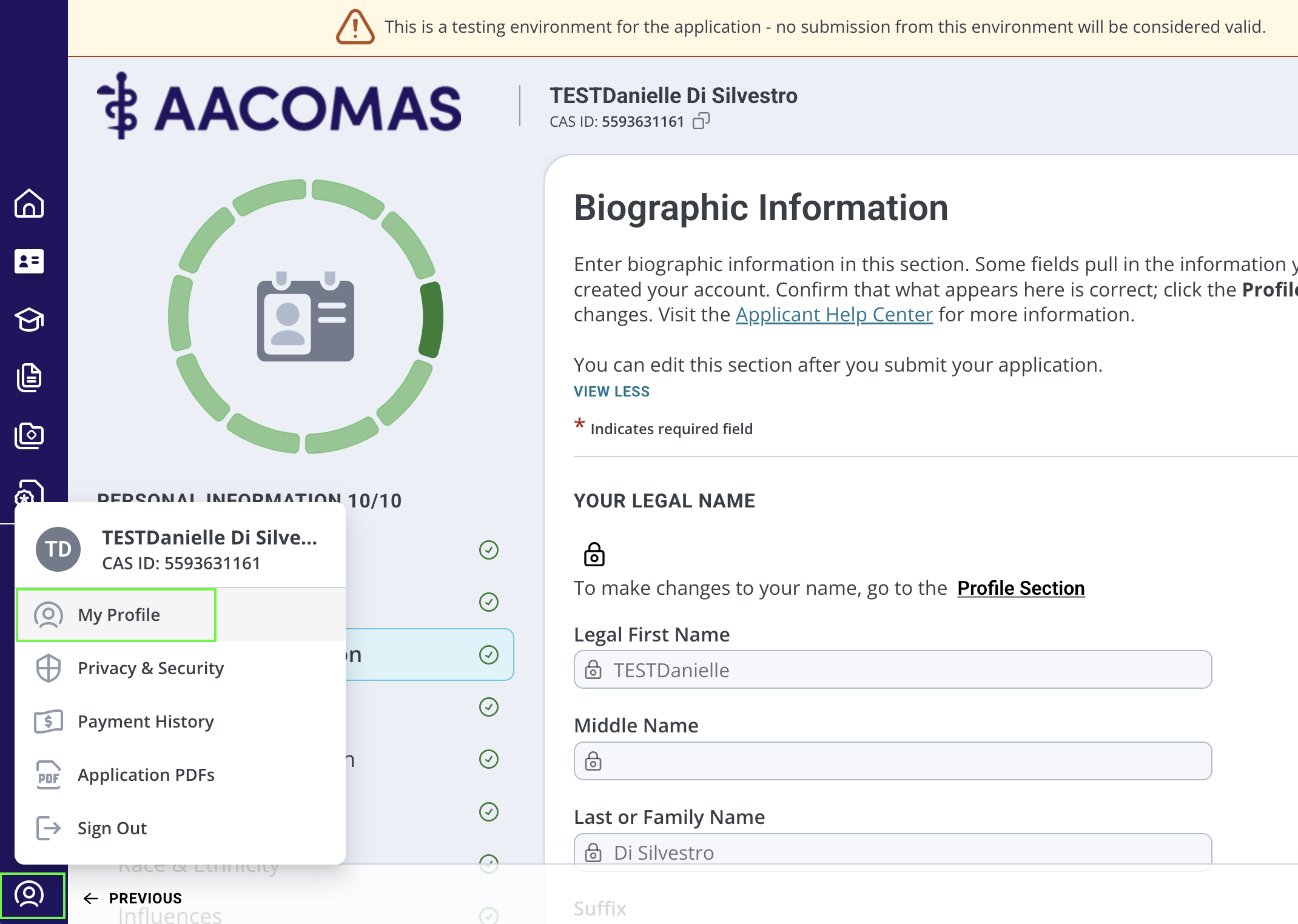Click the TD avatar circle
This screenshot has height=924, width=1298.
[58, 549]
